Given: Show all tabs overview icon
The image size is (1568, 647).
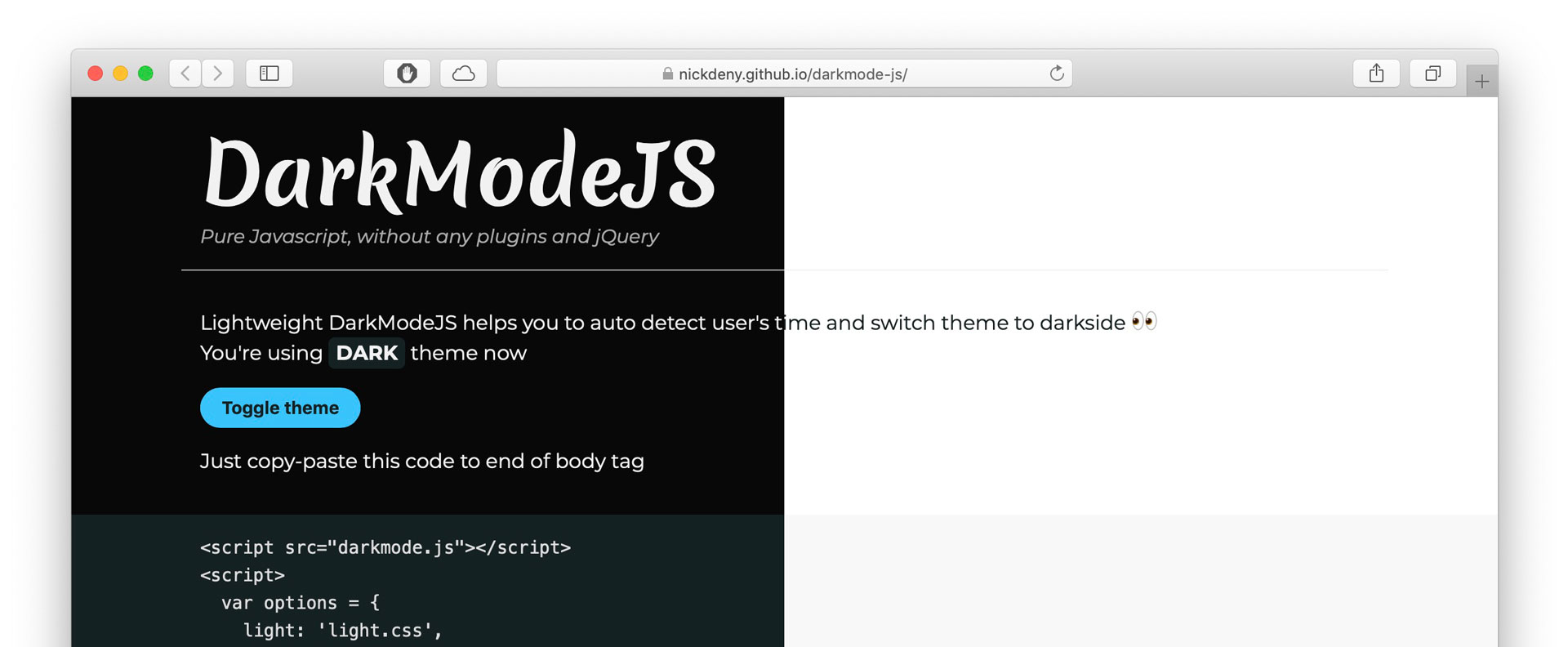Looking at the screenshot, I should coord(1433,74).
